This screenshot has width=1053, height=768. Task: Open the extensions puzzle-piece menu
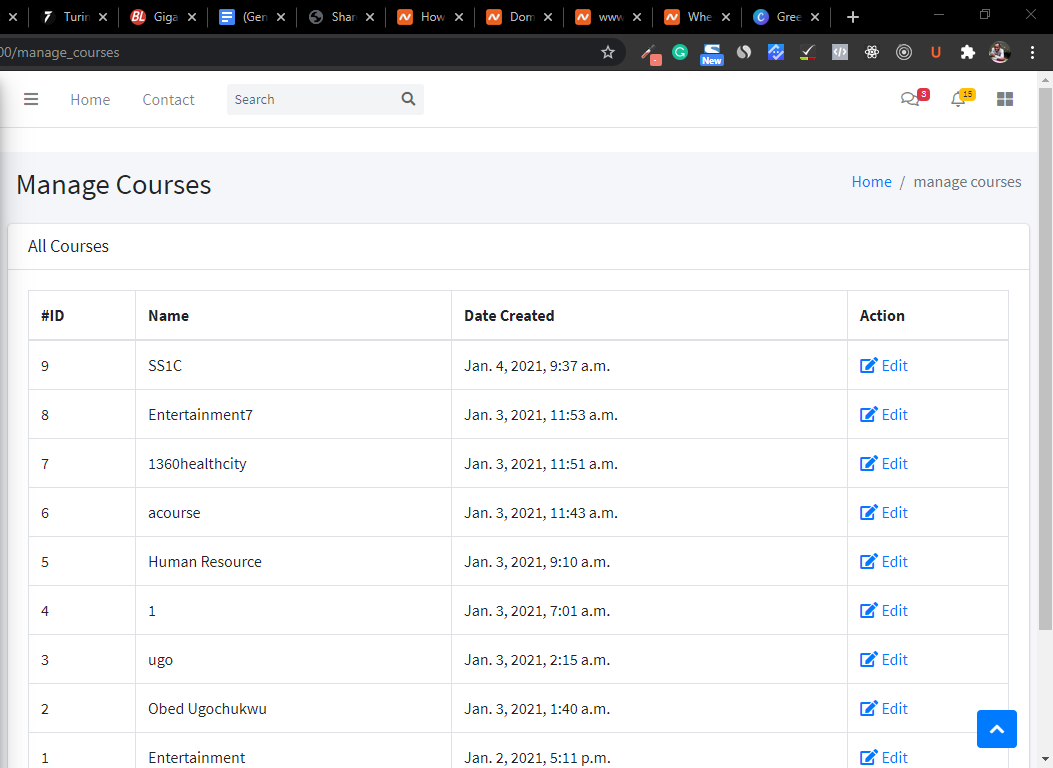pyautogui.click(x=967, y=52)
